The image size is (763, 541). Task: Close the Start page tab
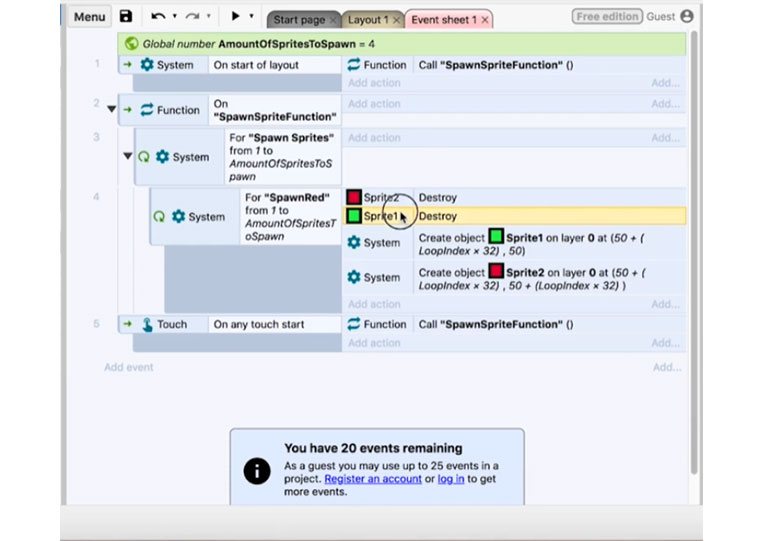(x=333, y=20)
